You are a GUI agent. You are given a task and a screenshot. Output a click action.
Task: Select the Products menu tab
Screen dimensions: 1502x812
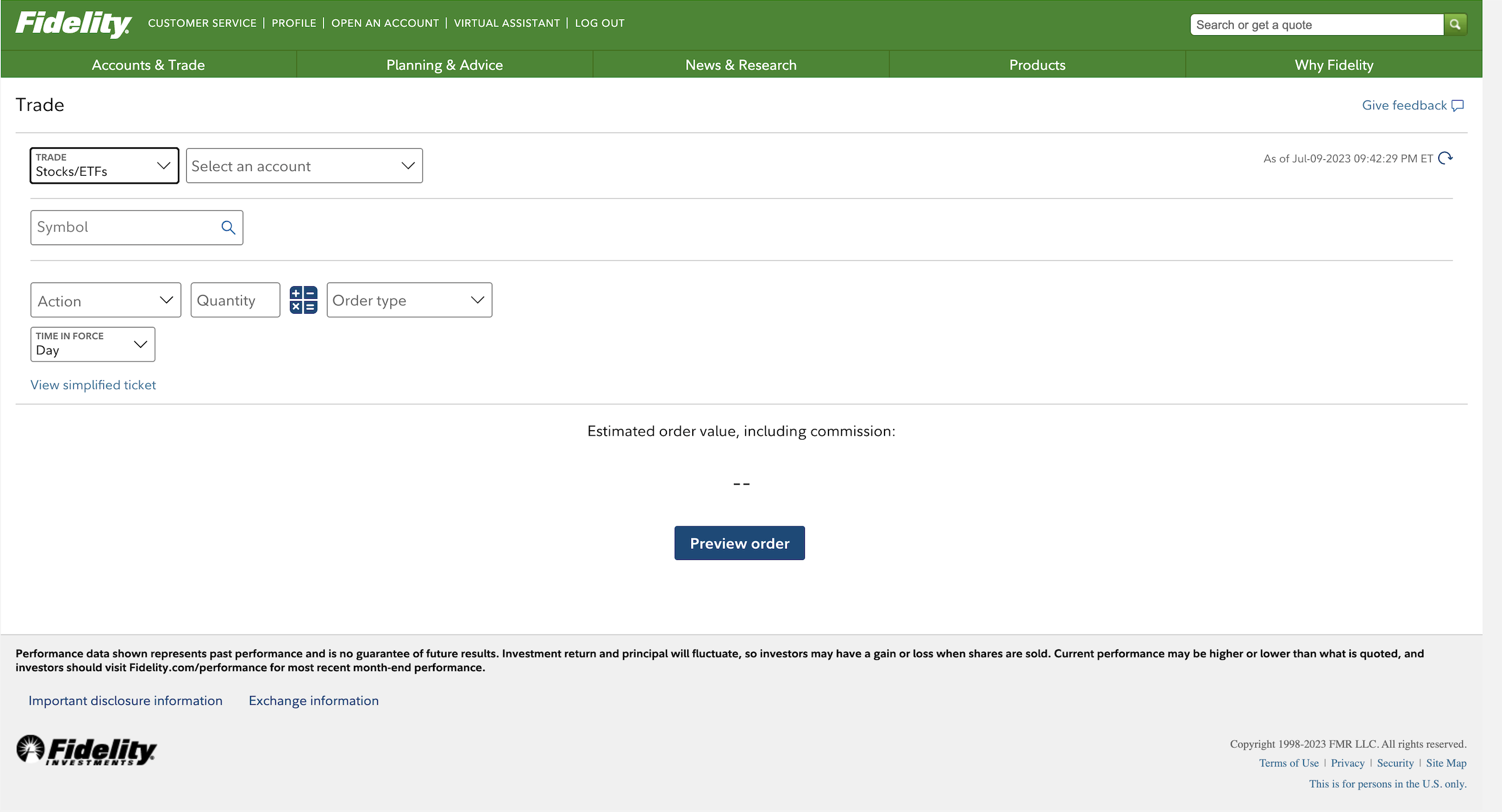[x=1037, y=65]
